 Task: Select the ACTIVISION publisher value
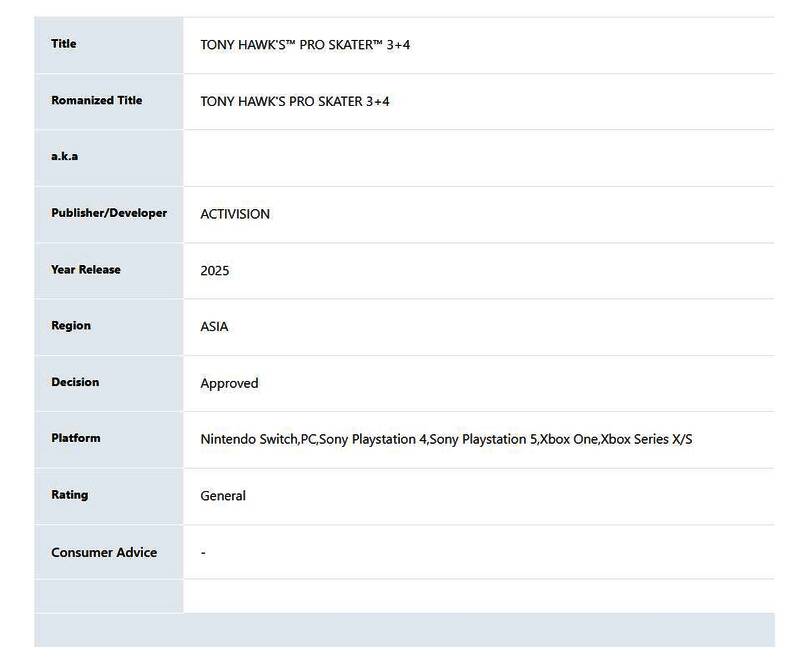(x=235, y=214)
